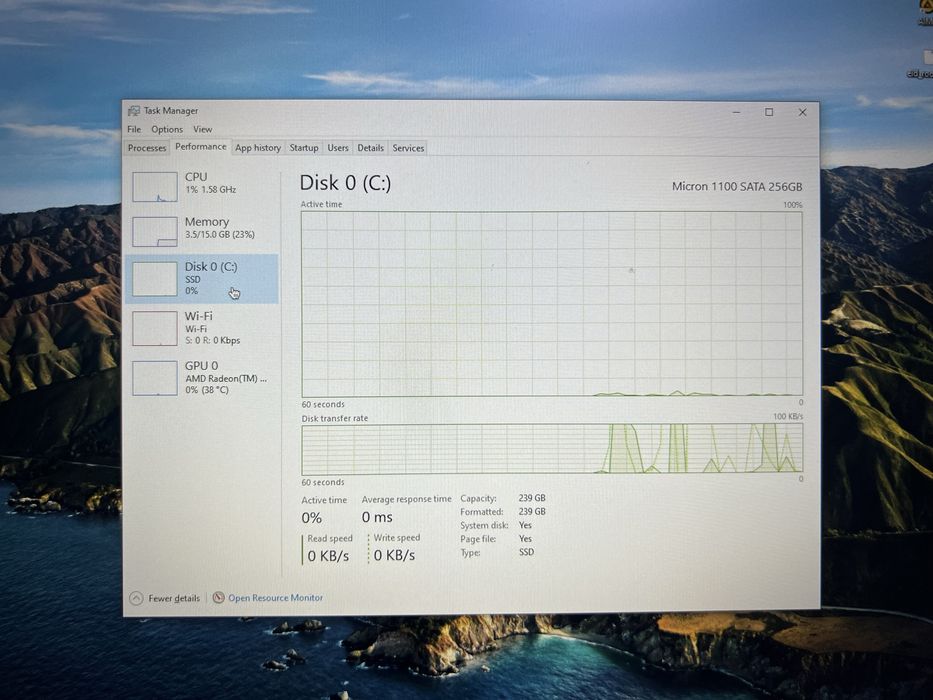Viewport: 933px width, 700px height.
Task: Maximize the Task Manager window
Action: pyautogui.click(x=769, y=112)
